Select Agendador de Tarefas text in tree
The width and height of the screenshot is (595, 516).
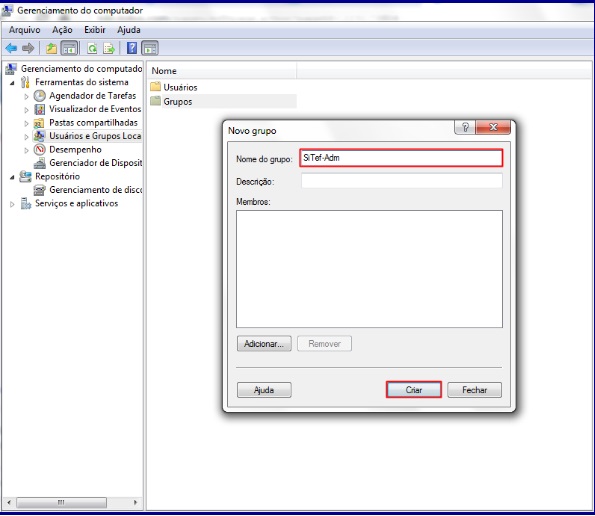click(x=93, y=96)
